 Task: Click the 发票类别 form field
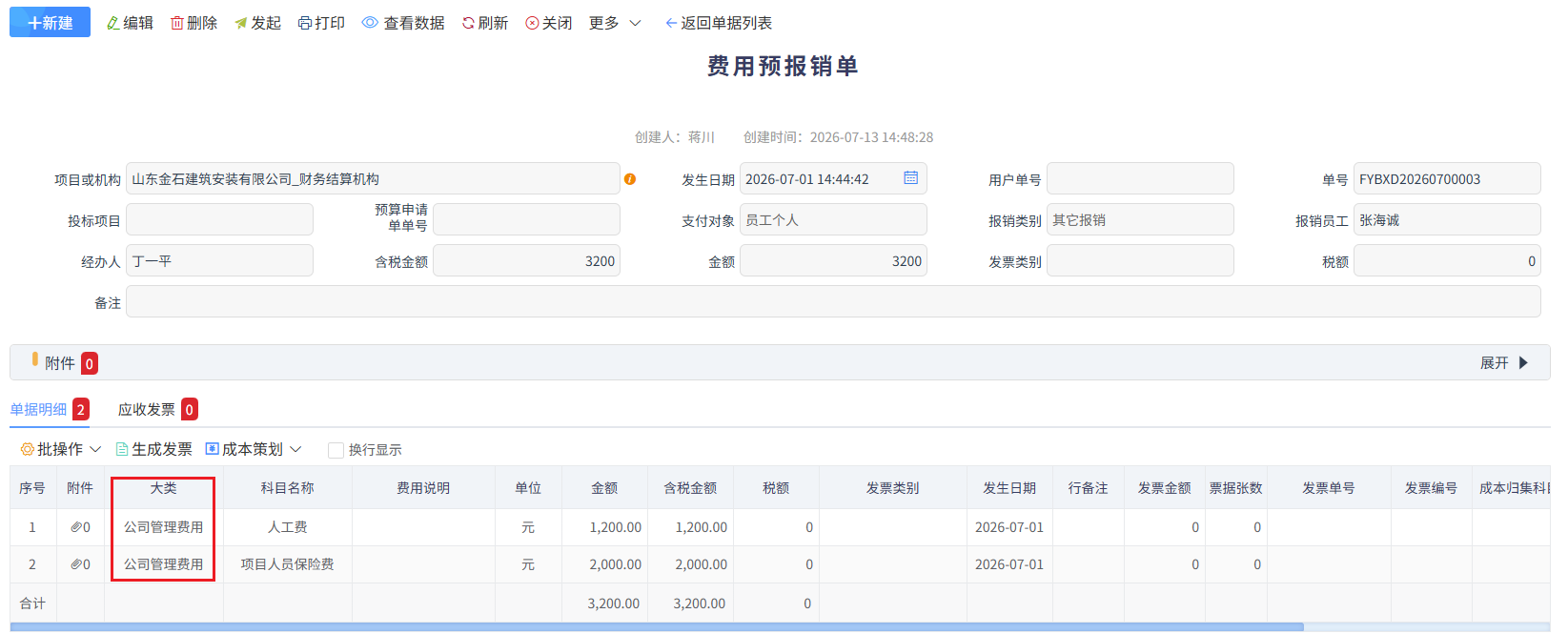click(x=1140, y=260)
